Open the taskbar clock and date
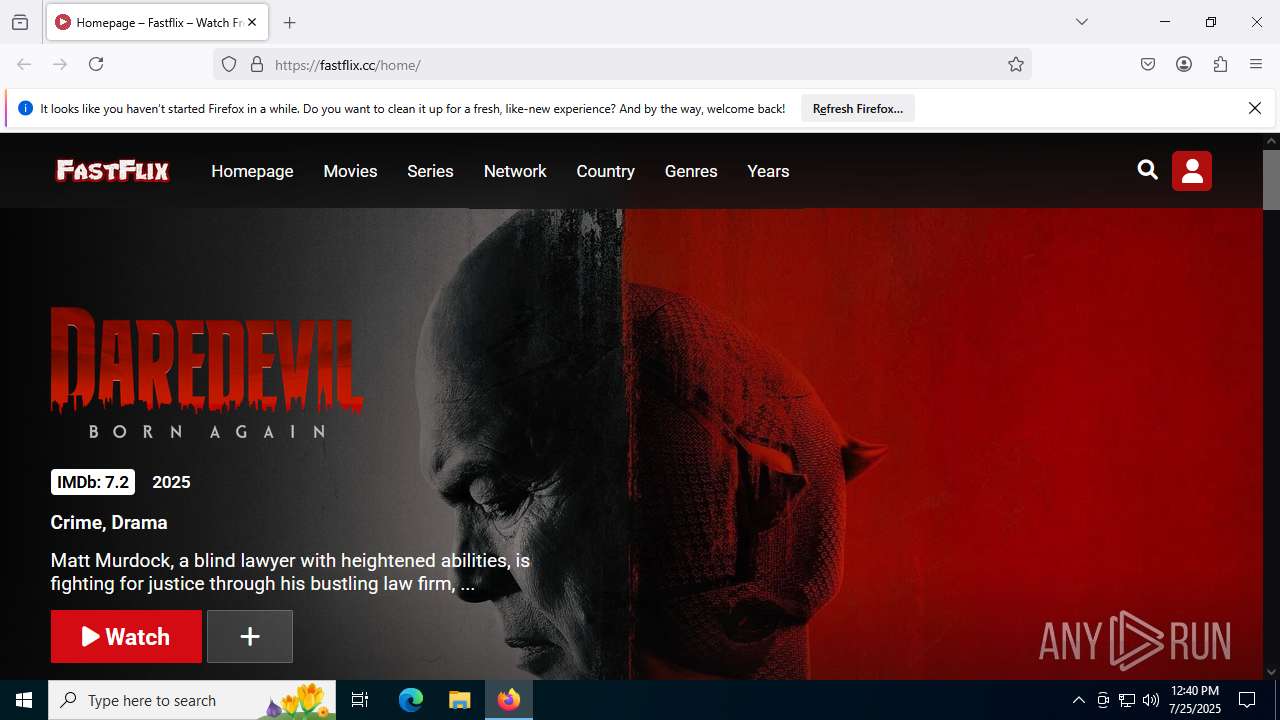The width and height of the screenshot is (1280, 720). [1195, 700]
